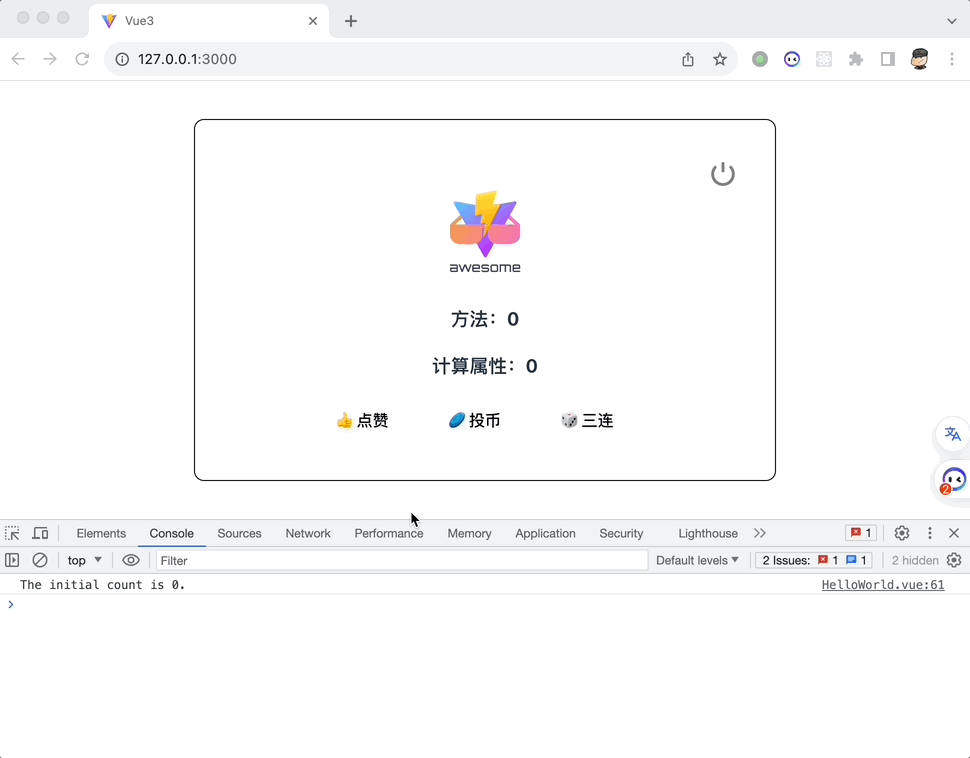Click the awesome Vite logo image
The width and height of the screenshot is (970, 758).
point(485,232)
